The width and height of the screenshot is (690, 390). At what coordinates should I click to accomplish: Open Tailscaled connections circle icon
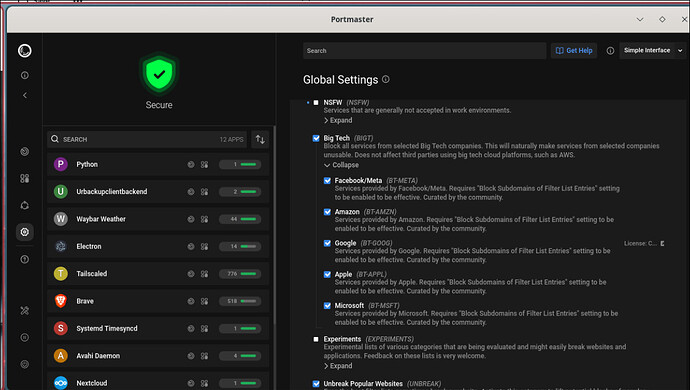pos(191,273)
